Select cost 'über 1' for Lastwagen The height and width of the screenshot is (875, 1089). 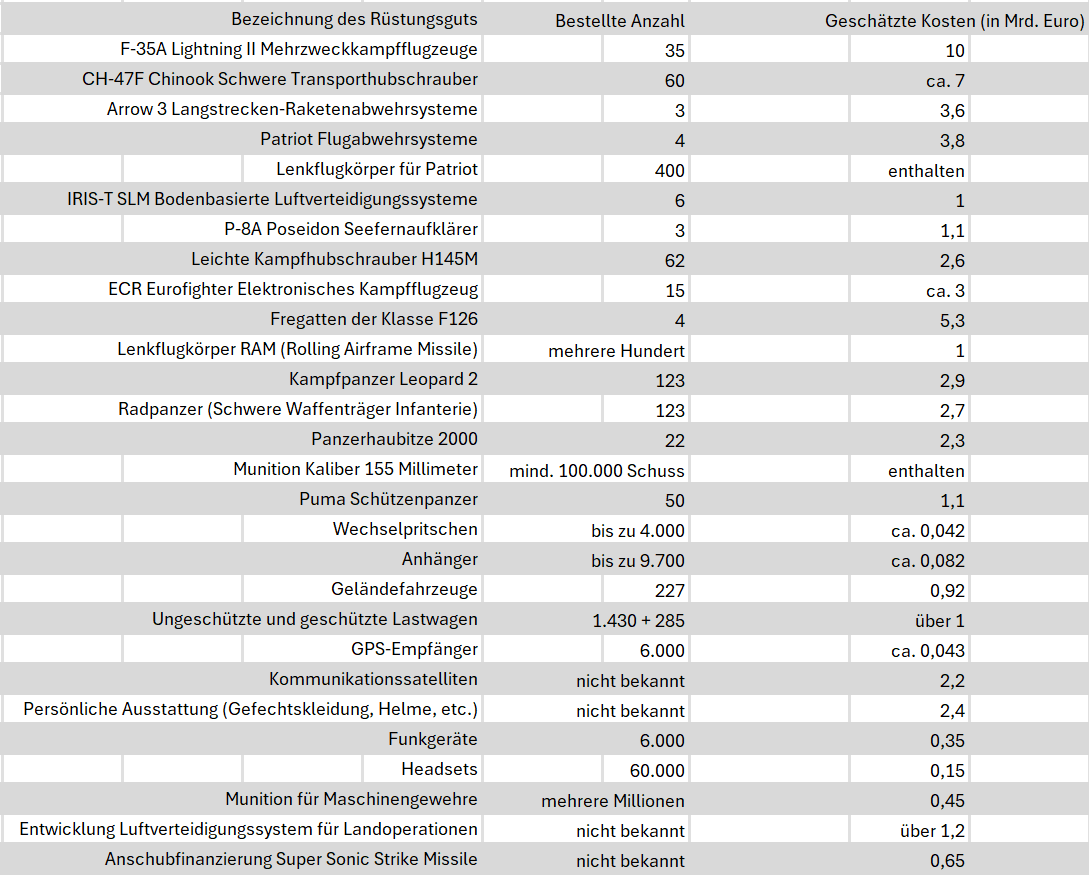[x=940, y=620]
